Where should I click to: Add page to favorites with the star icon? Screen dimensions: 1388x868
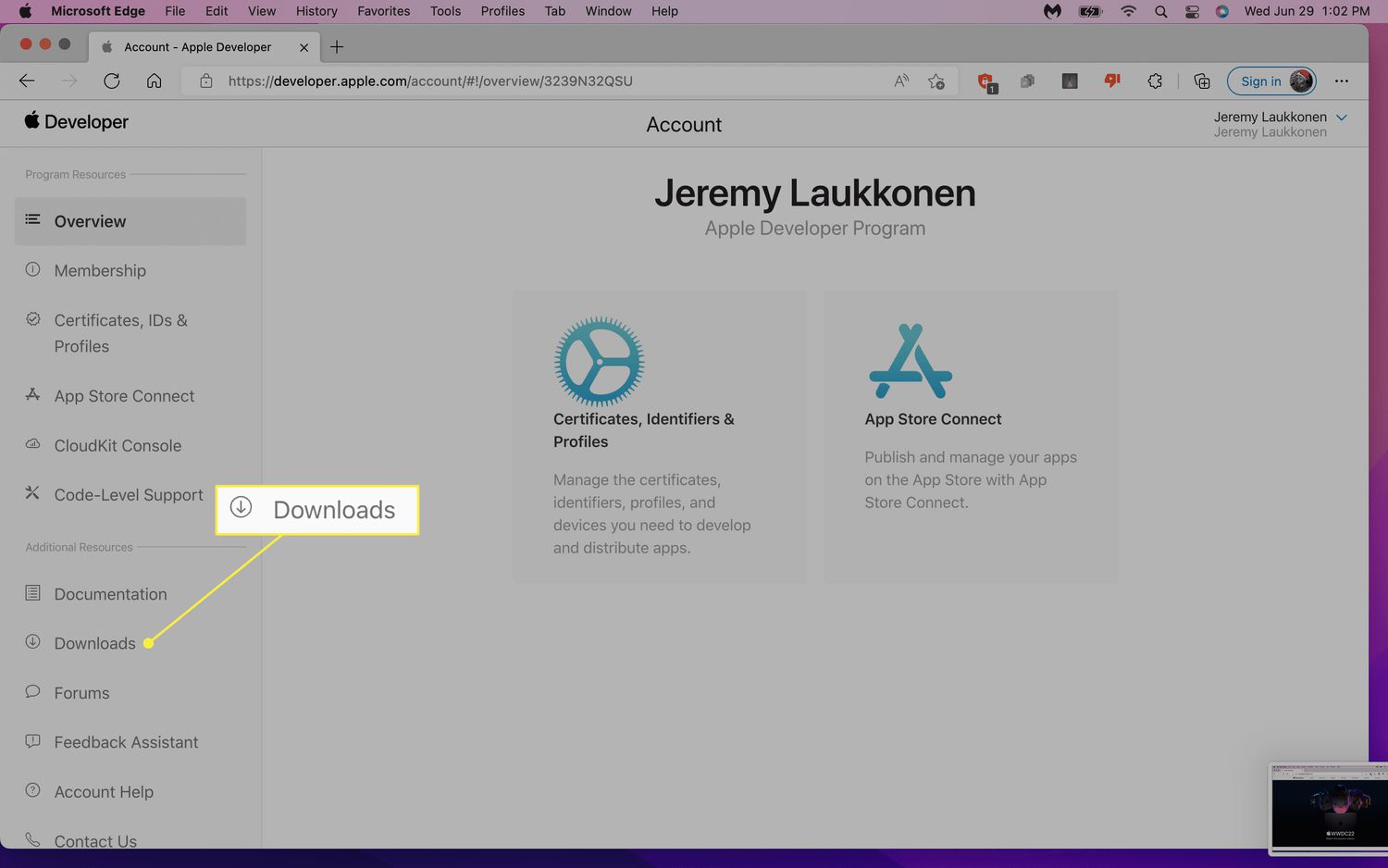coord(936,81)
